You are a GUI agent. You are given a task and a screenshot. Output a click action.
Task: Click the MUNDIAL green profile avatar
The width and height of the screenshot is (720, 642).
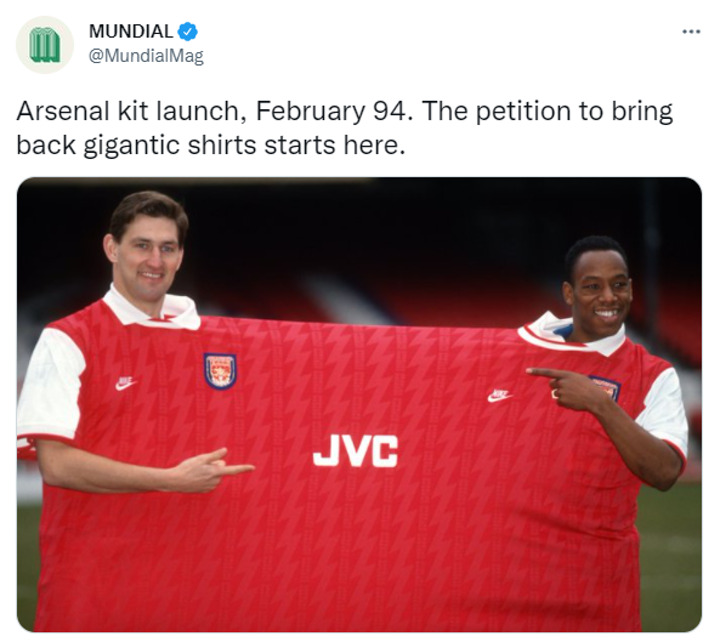[44, 44]
